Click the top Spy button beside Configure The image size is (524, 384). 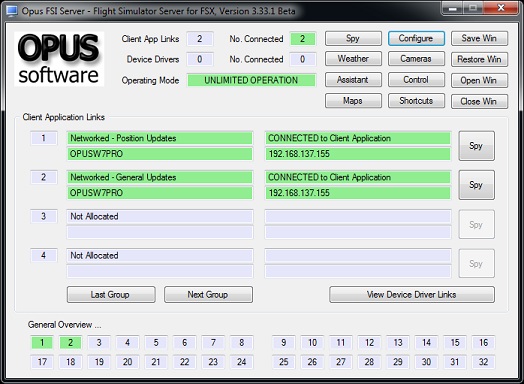[x=353, y=38]
